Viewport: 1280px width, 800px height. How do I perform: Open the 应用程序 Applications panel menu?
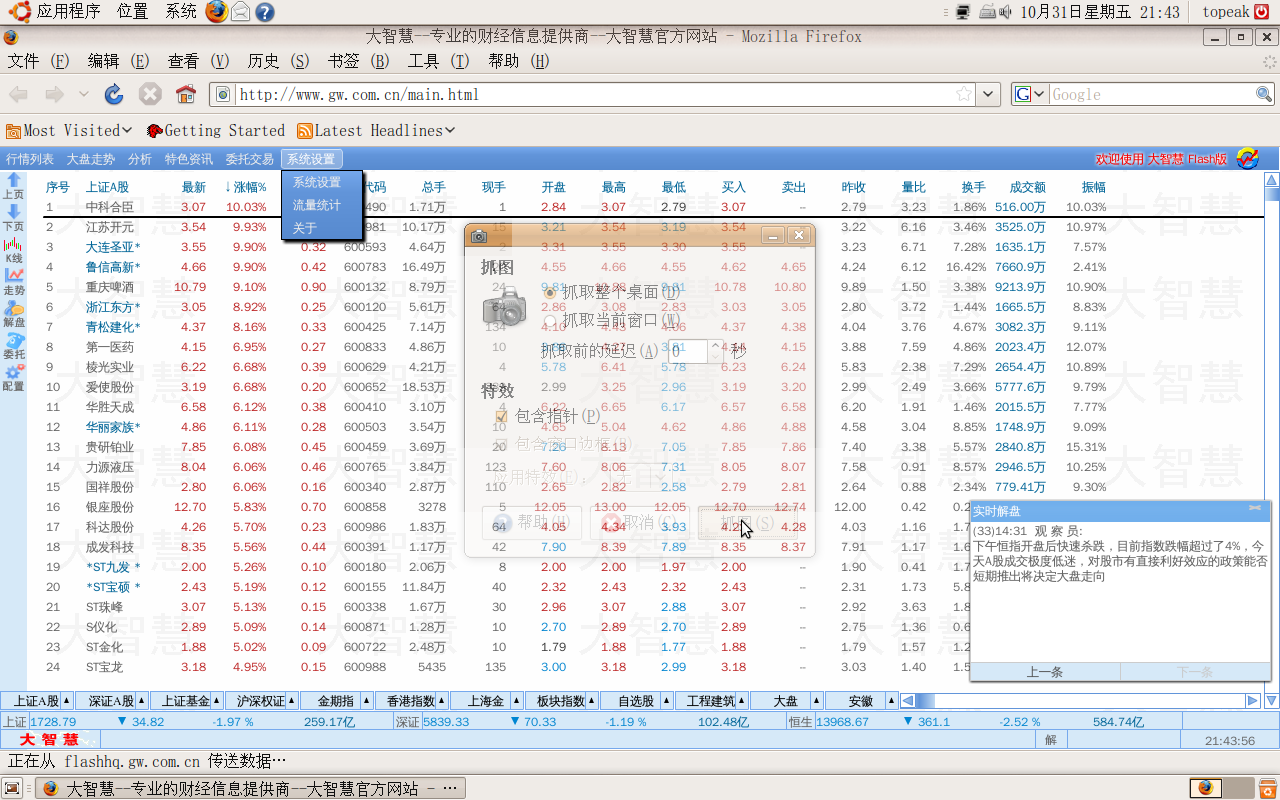(x=57, y=12)
